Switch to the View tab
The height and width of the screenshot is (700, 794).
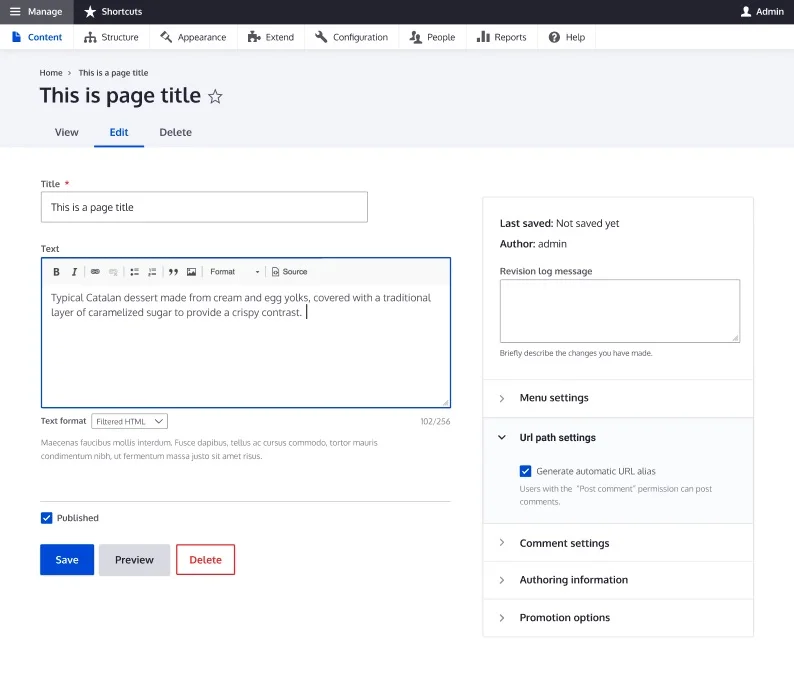(x=67, y=132)
